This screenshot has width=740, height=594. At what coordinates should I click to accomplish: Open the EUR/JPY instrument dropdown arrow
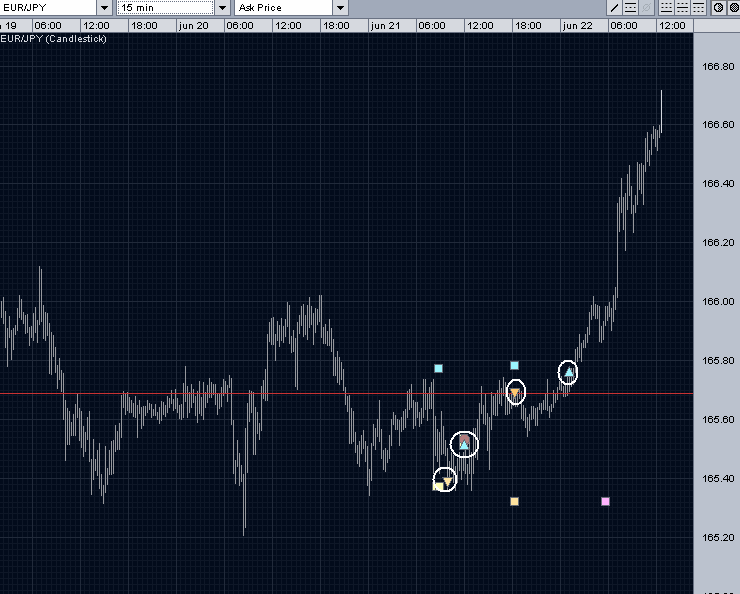click(104, 8)
